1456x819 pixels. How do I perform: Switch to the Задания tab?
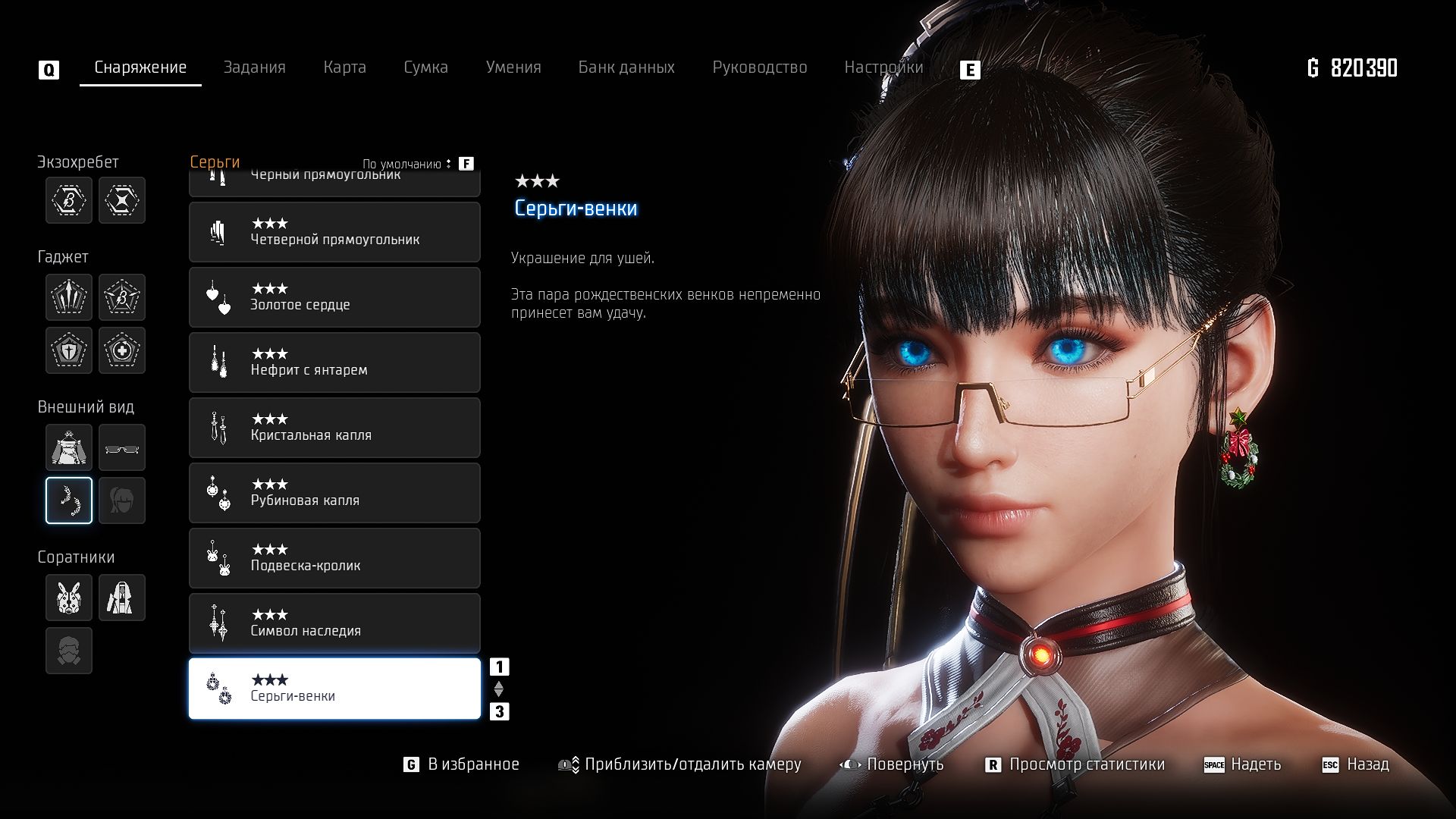[x=254, y=67]
